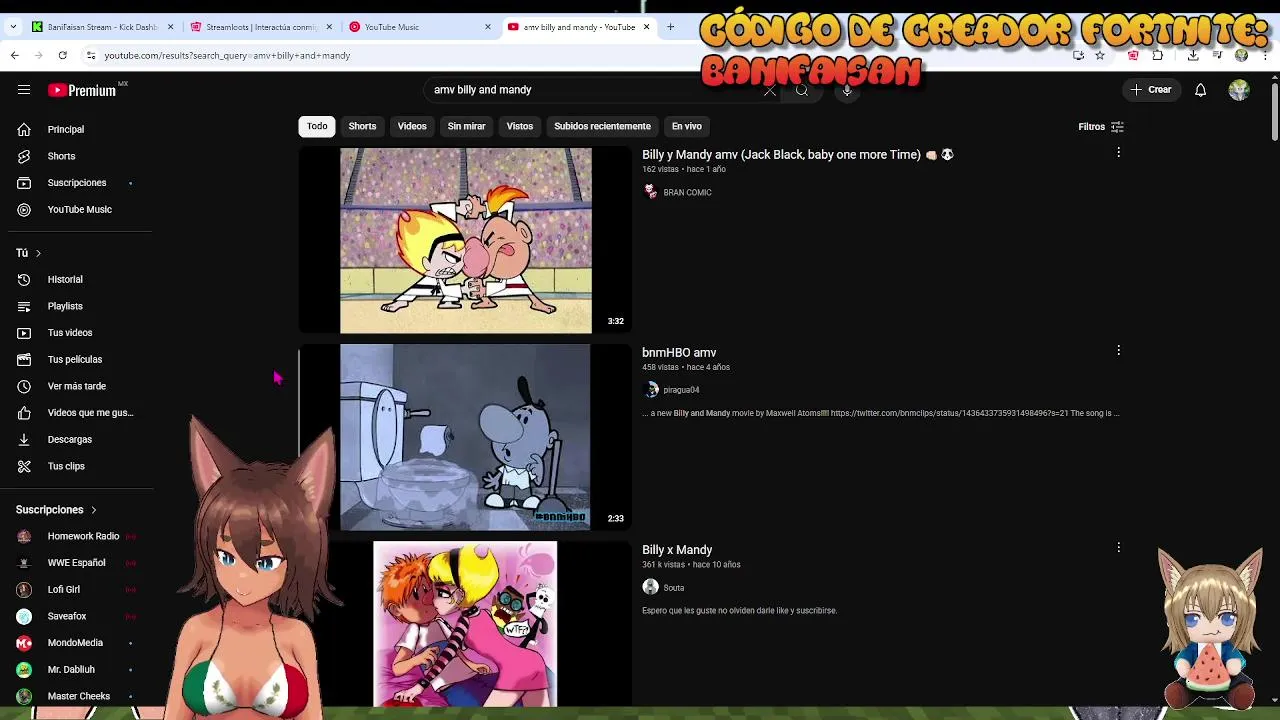Select Subidos recientemente filter chip
Screen dimensions: 1280x720
pos(602,126)
